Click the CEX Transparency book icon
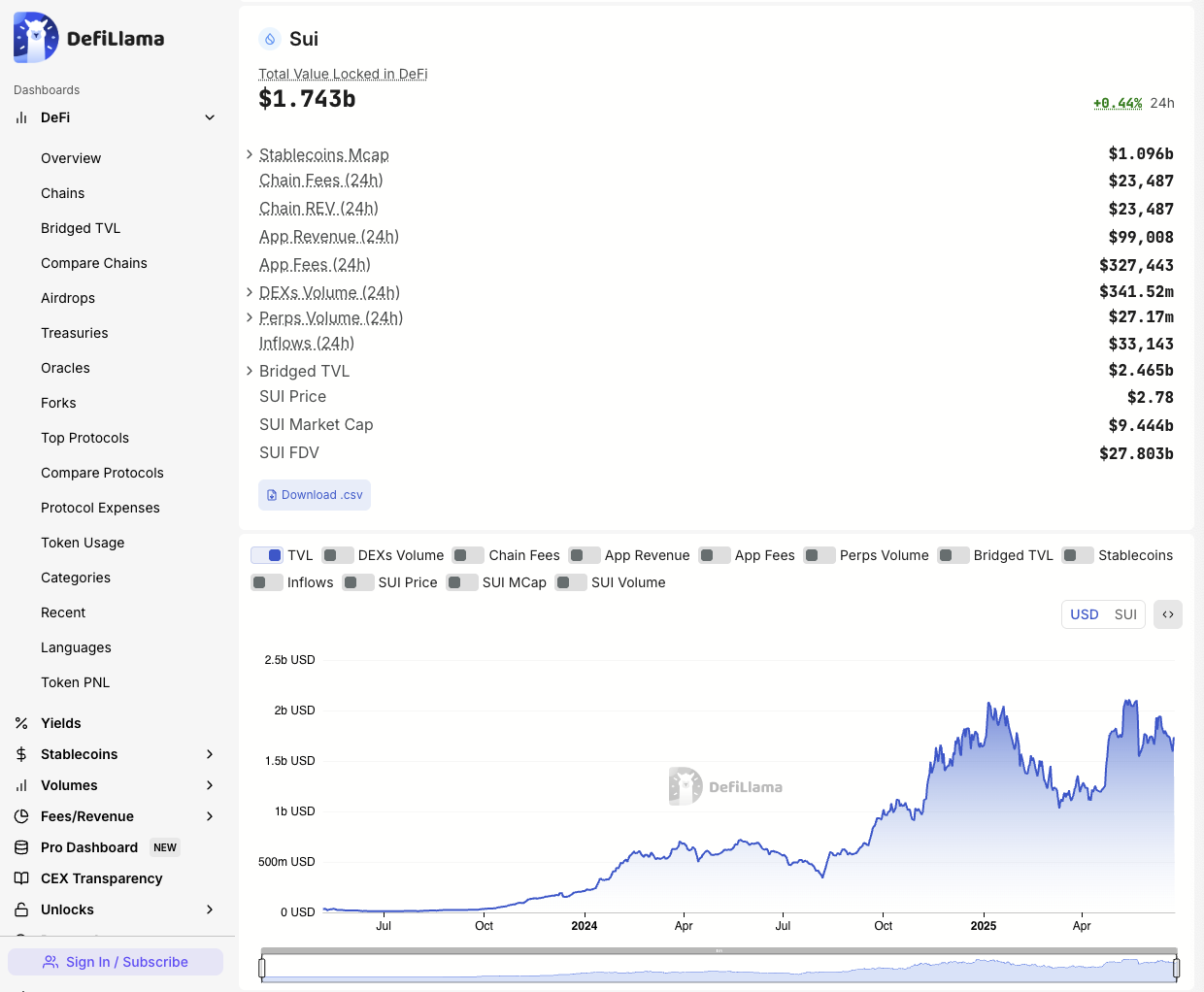Image resolution: width=1204 pixels, height=992 pixels. 21,878
